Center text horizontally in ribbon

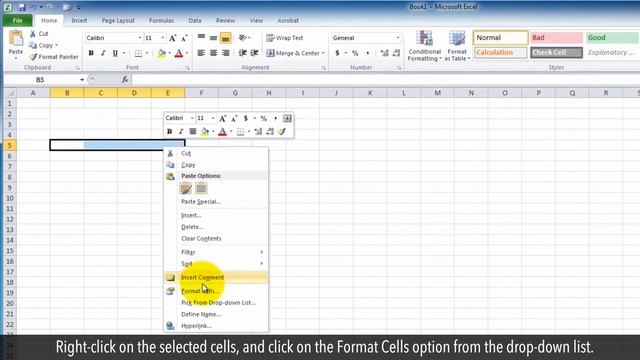(x=213, y=53)
